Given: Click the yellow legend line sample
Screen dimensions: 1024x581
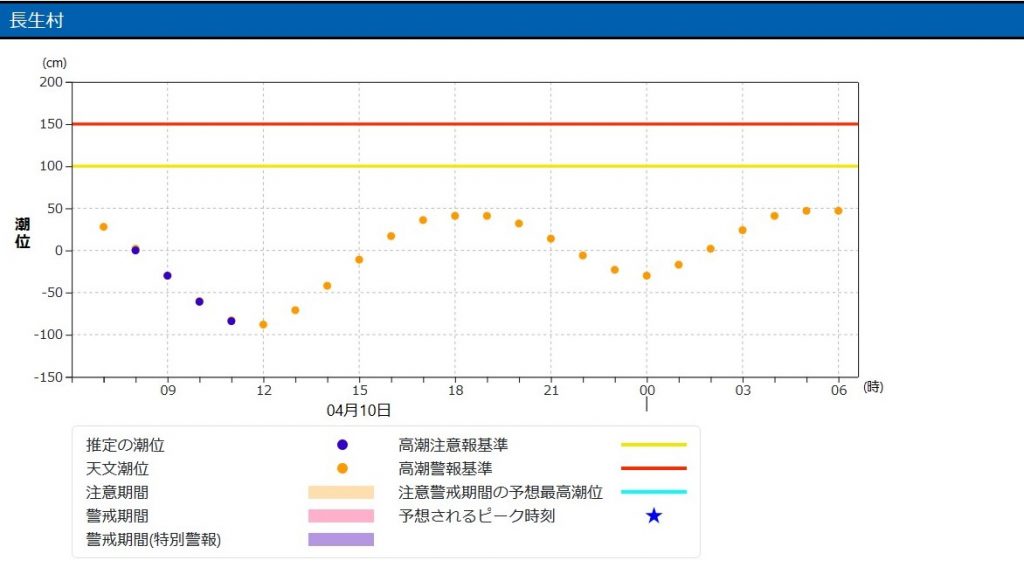Looking at the screenshot, I should [654, 445].
